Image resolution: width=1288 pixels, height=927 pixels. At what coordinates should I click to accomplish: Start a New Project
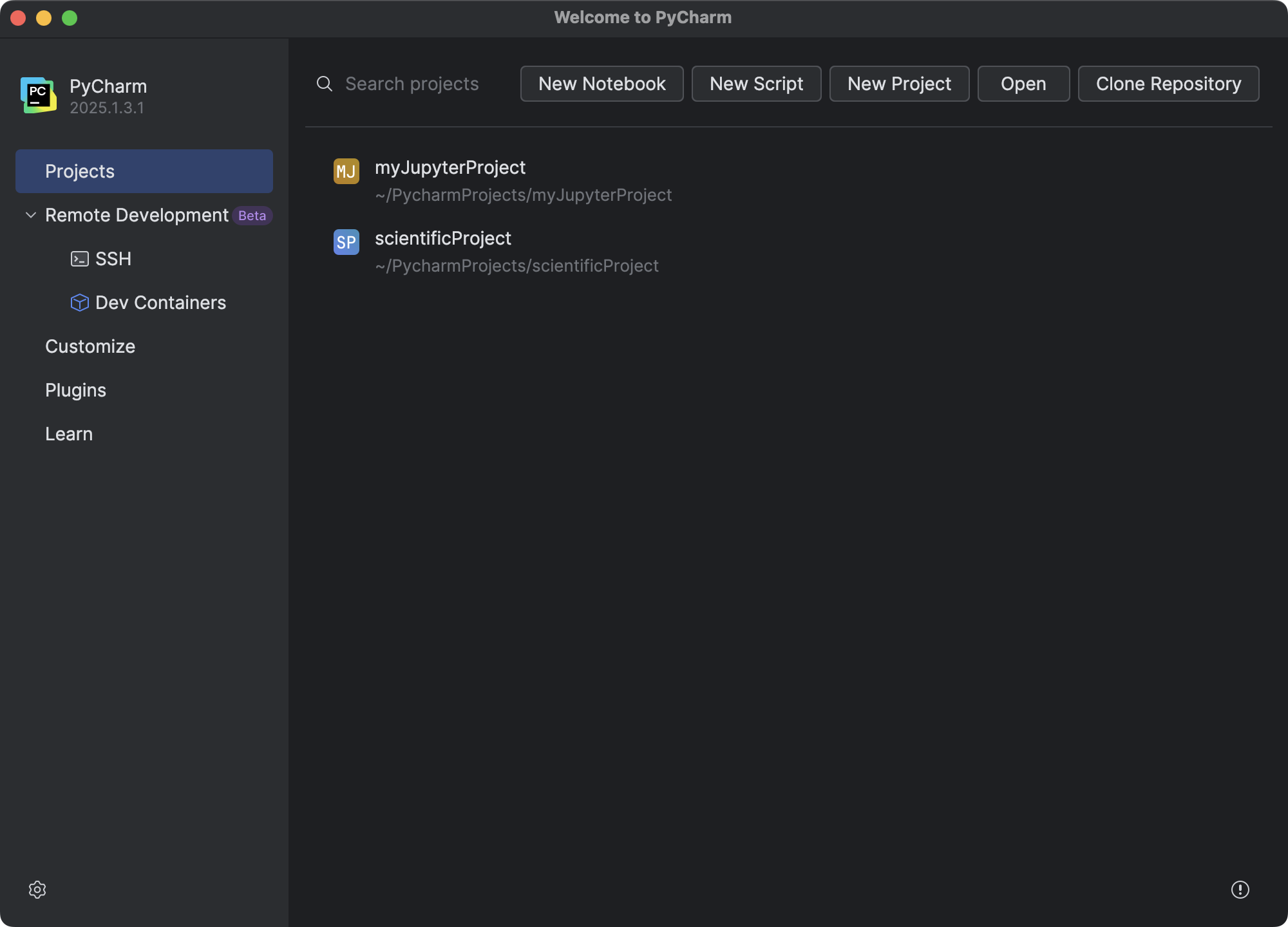tap(899, 84)
